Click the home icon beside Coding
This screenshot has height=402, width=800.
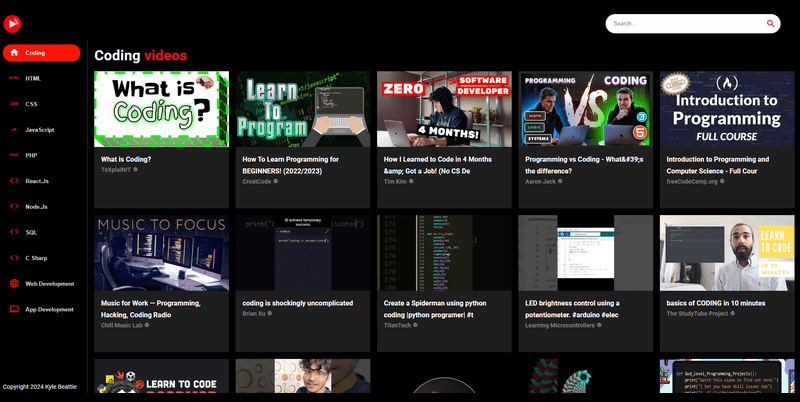(x=14, y=53)
